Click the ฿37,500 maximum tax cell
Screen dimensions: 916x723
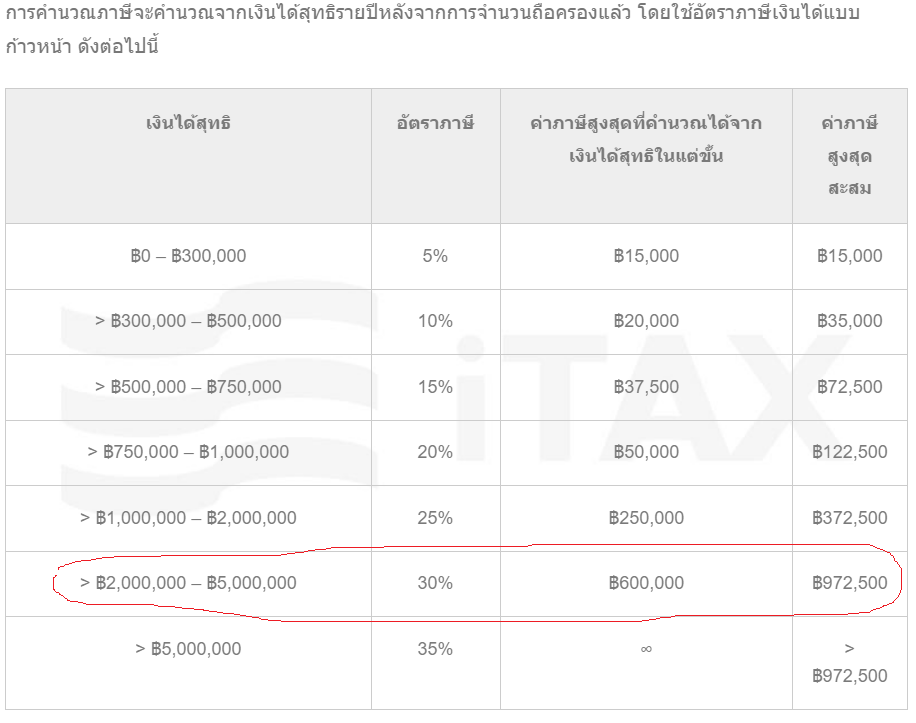[646, 387]
